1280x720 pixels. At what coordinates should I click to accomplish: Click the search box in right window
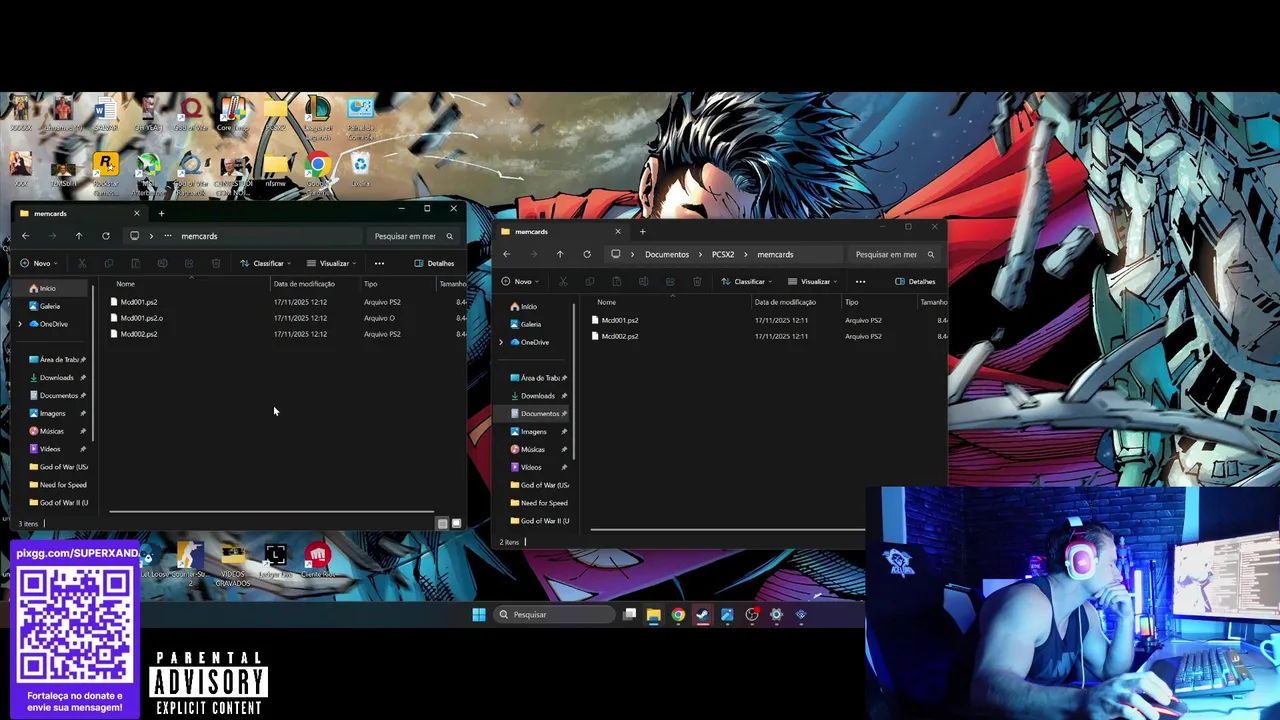pos(894,254)
